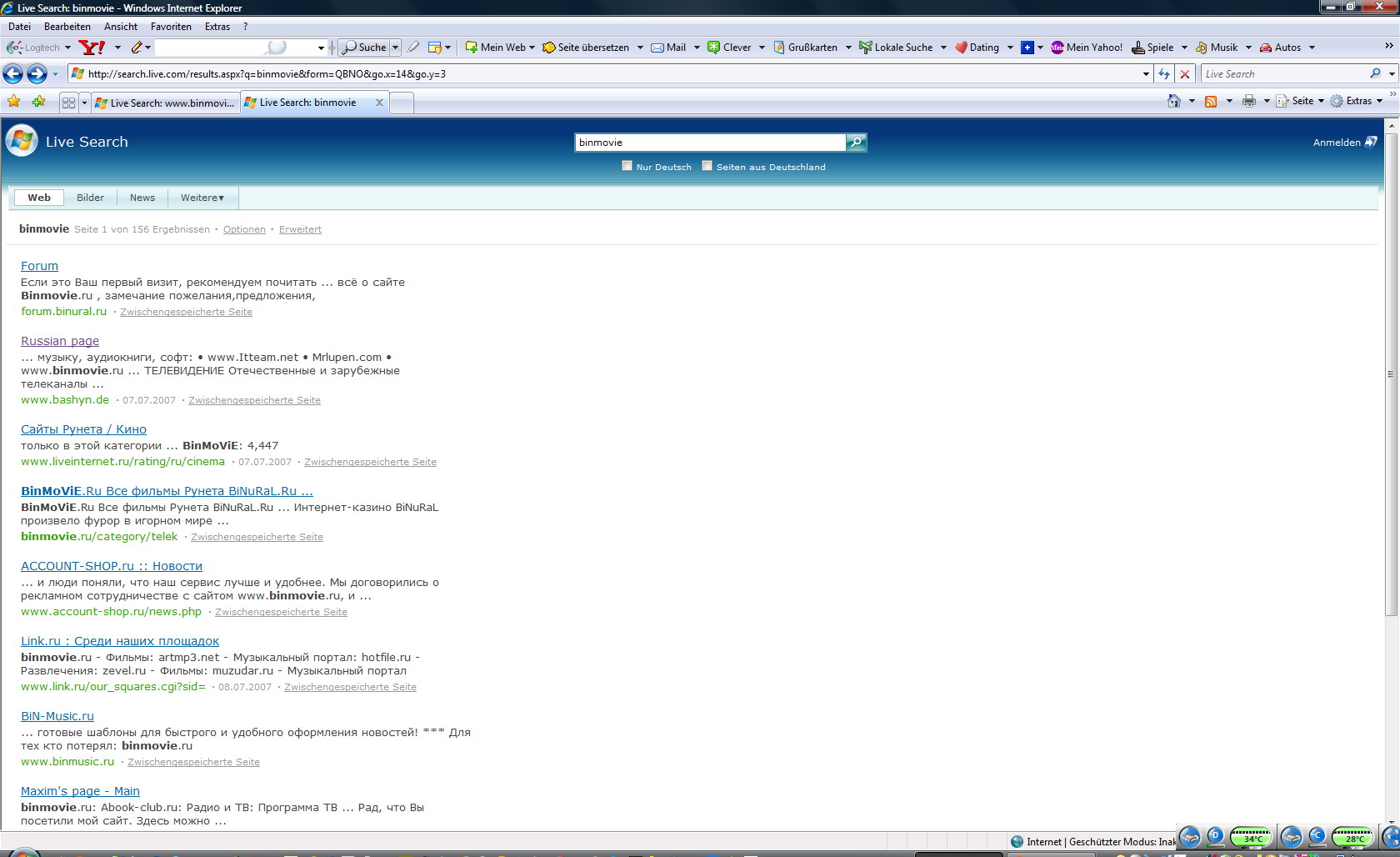This screenshot has height=857, width=1400.
Task: Click the pencil edit icon in Yahoo toolbar
Action: 137,48
